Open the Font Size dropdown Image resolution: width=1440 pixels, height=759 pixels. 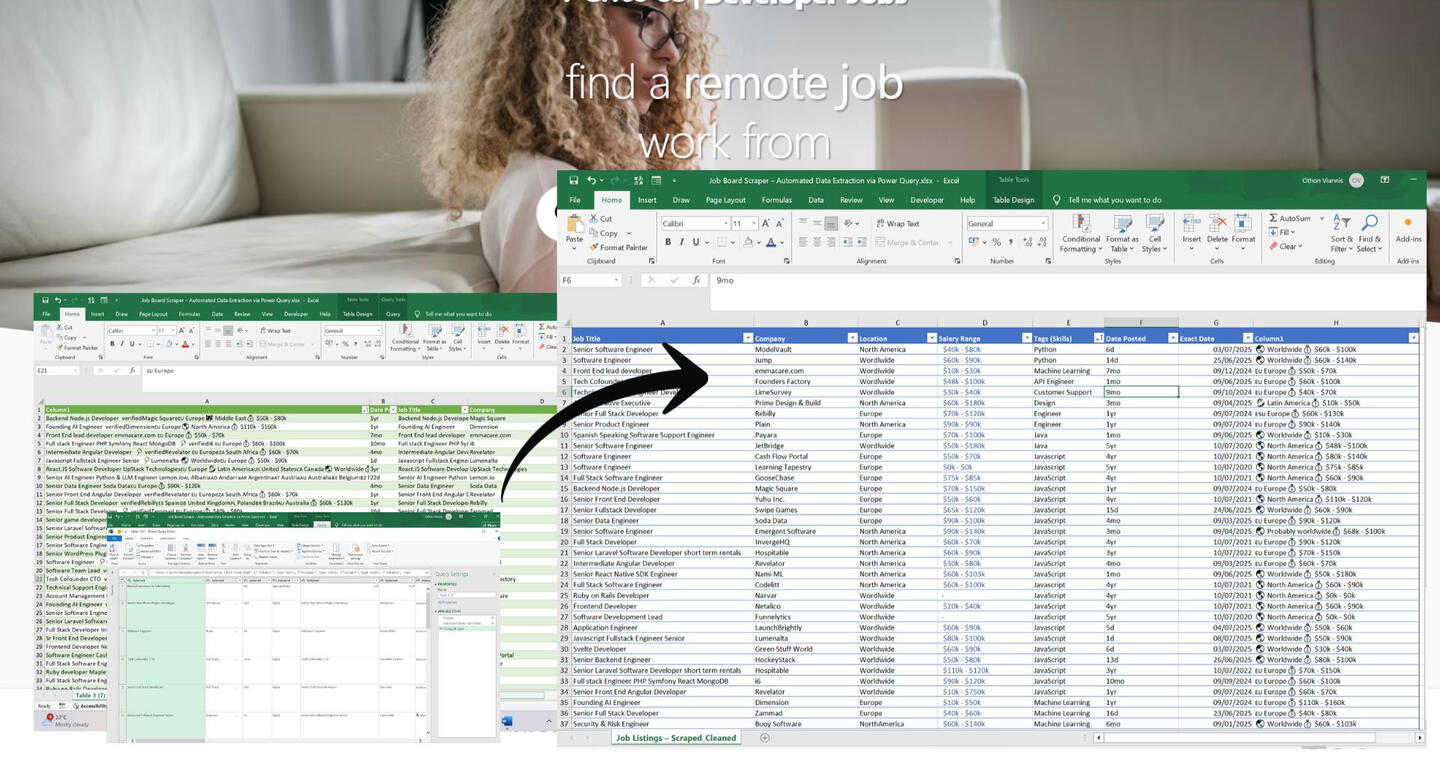tap(753, 222)
